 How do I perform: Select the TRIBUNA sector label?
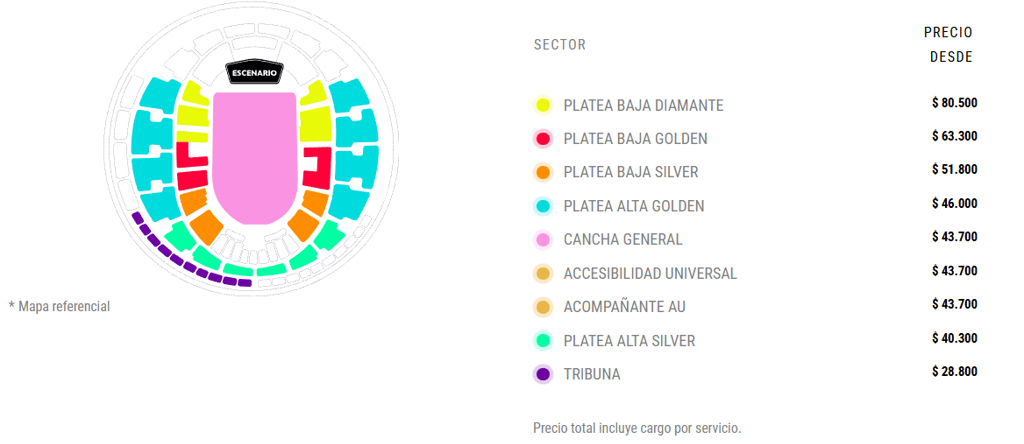click(592, 375)
